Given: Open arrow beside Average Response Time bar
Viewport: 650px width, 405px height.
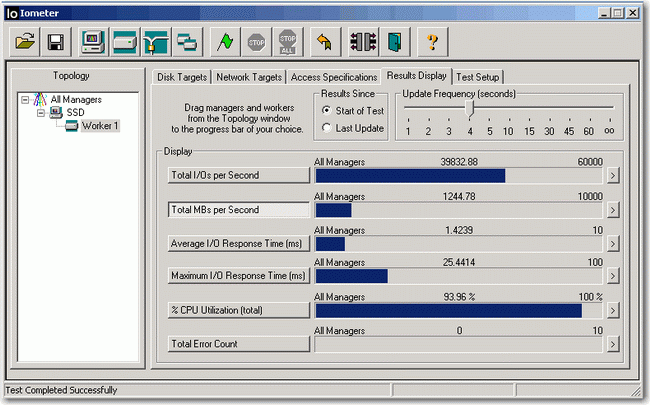Looking at the screenshot, I should [613, 244].
